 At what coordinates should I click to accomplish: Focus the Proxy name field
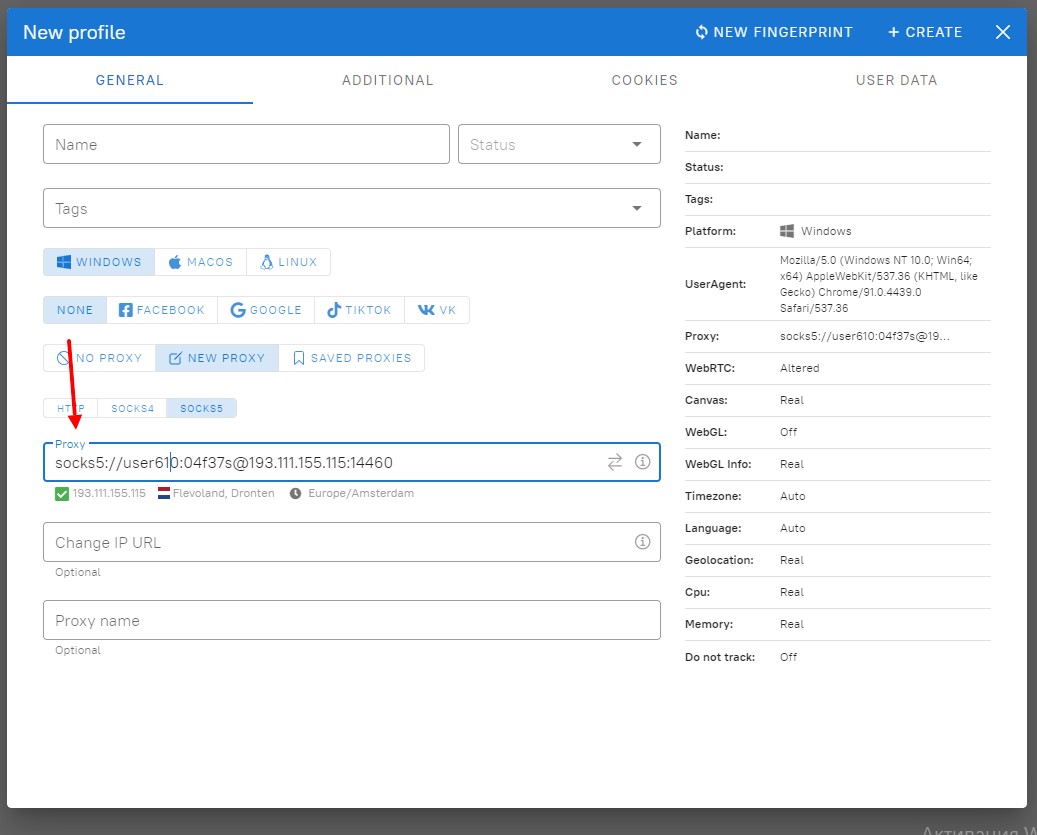click(x=352, y=620)
